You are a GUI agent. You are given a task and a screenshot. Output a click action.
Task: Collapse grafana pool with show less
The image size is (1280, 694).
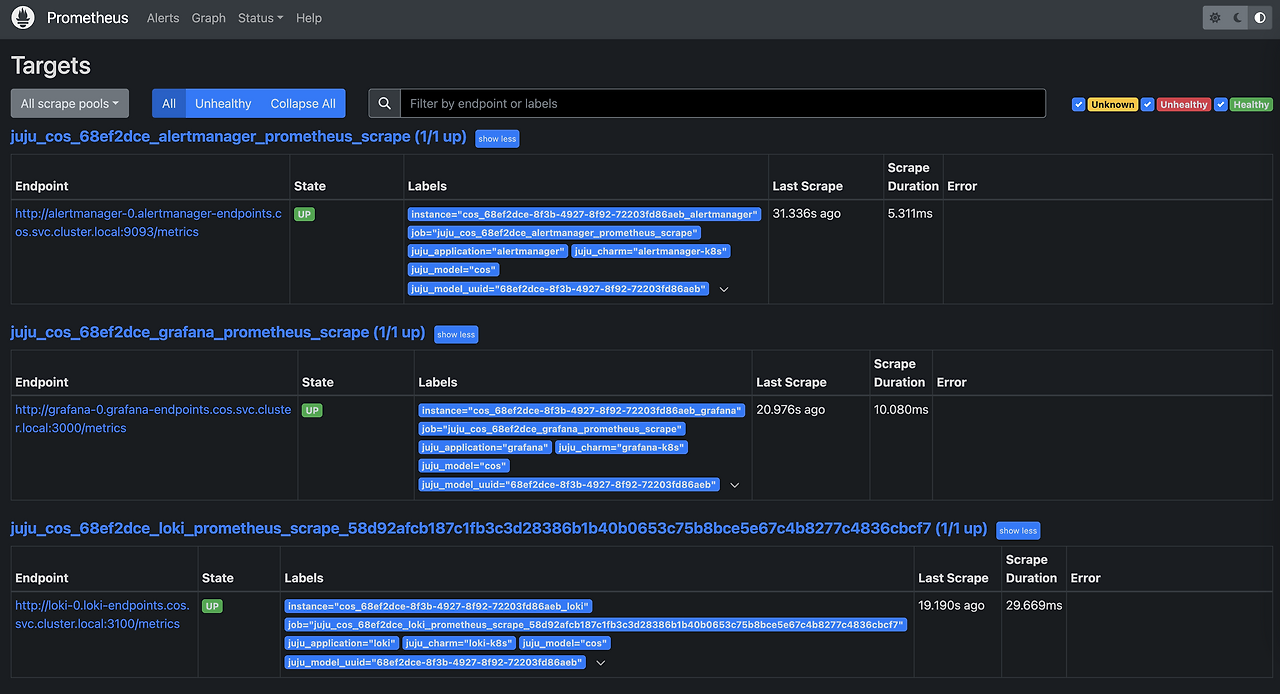click(456, 334)
